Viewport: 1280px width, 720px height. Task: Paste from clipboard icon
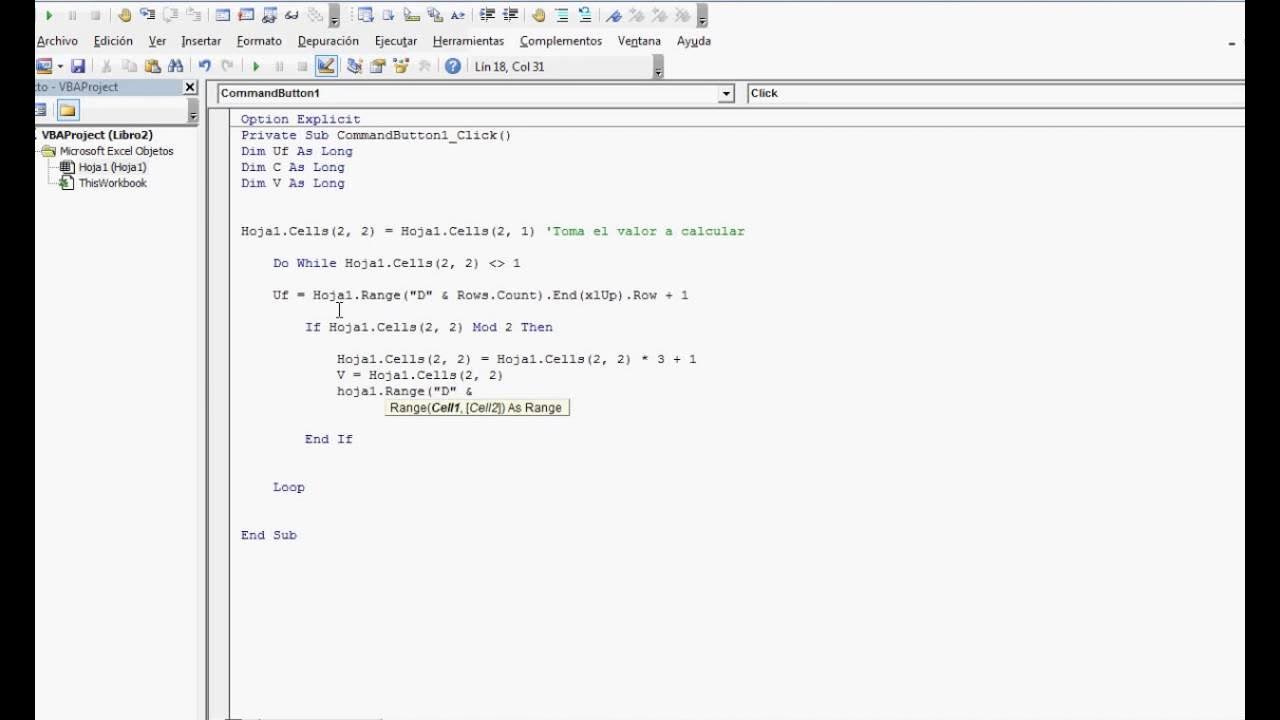[153, 66]
